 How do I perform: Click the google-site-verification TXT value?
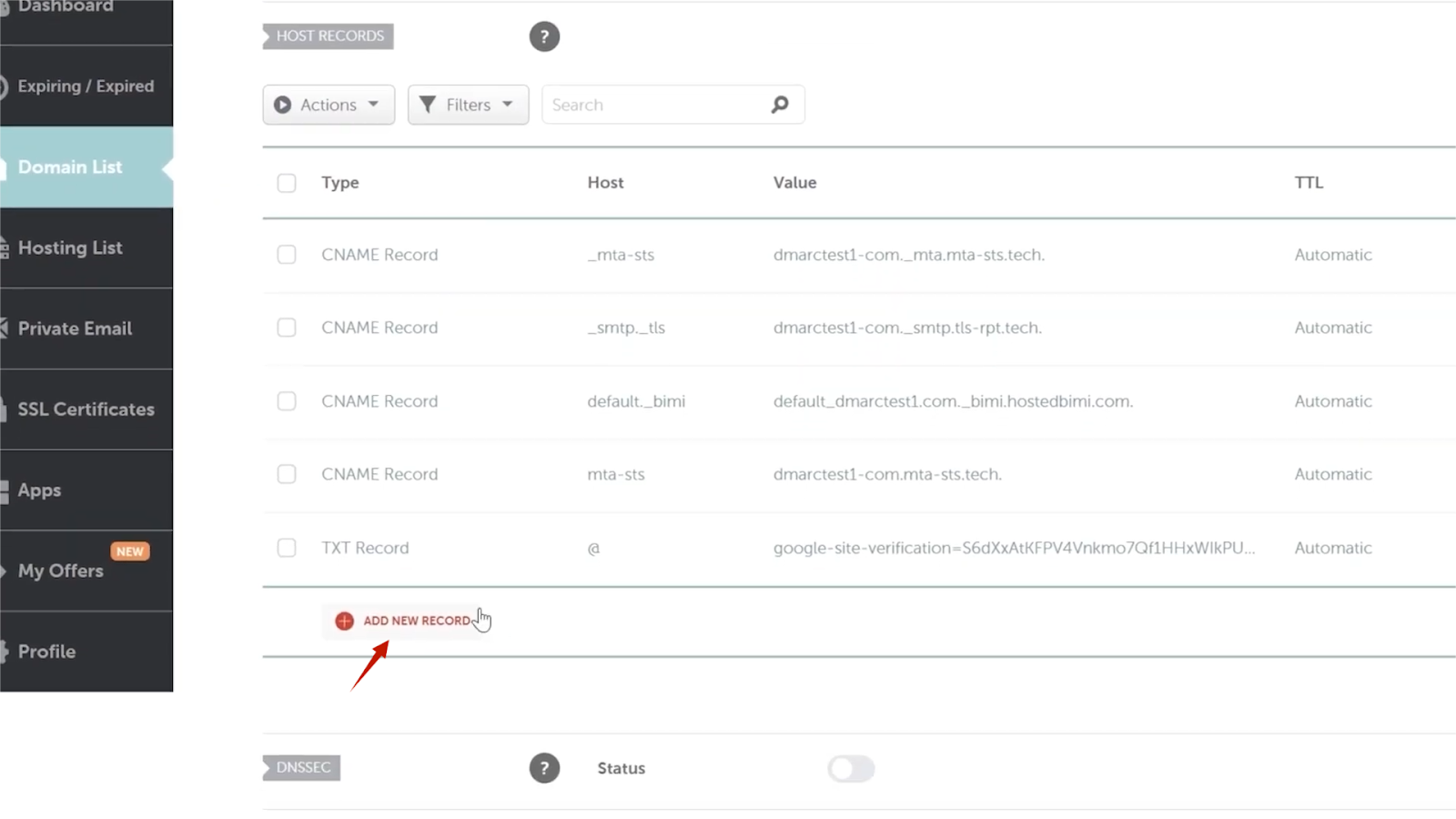pos(1014,548)
